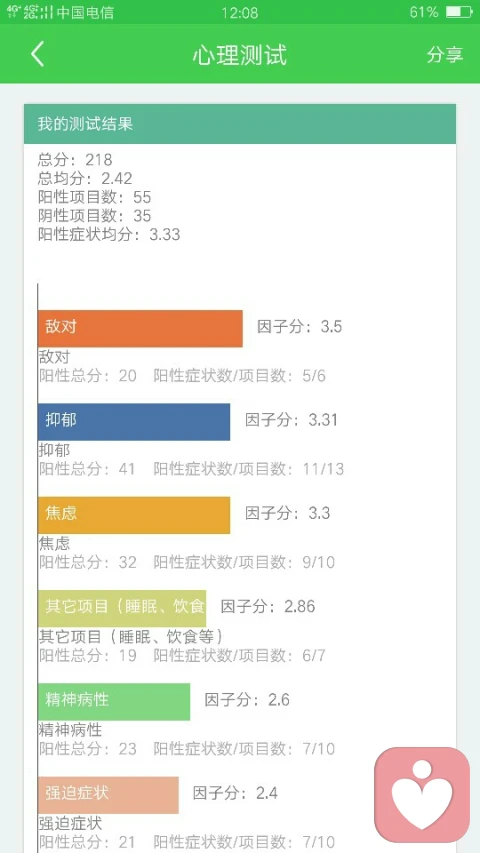This screenshot has width=480, height=853.
Task: Tap the peach 强迫症状 bar
Action: pyautogui.click(x=108, y=795)
